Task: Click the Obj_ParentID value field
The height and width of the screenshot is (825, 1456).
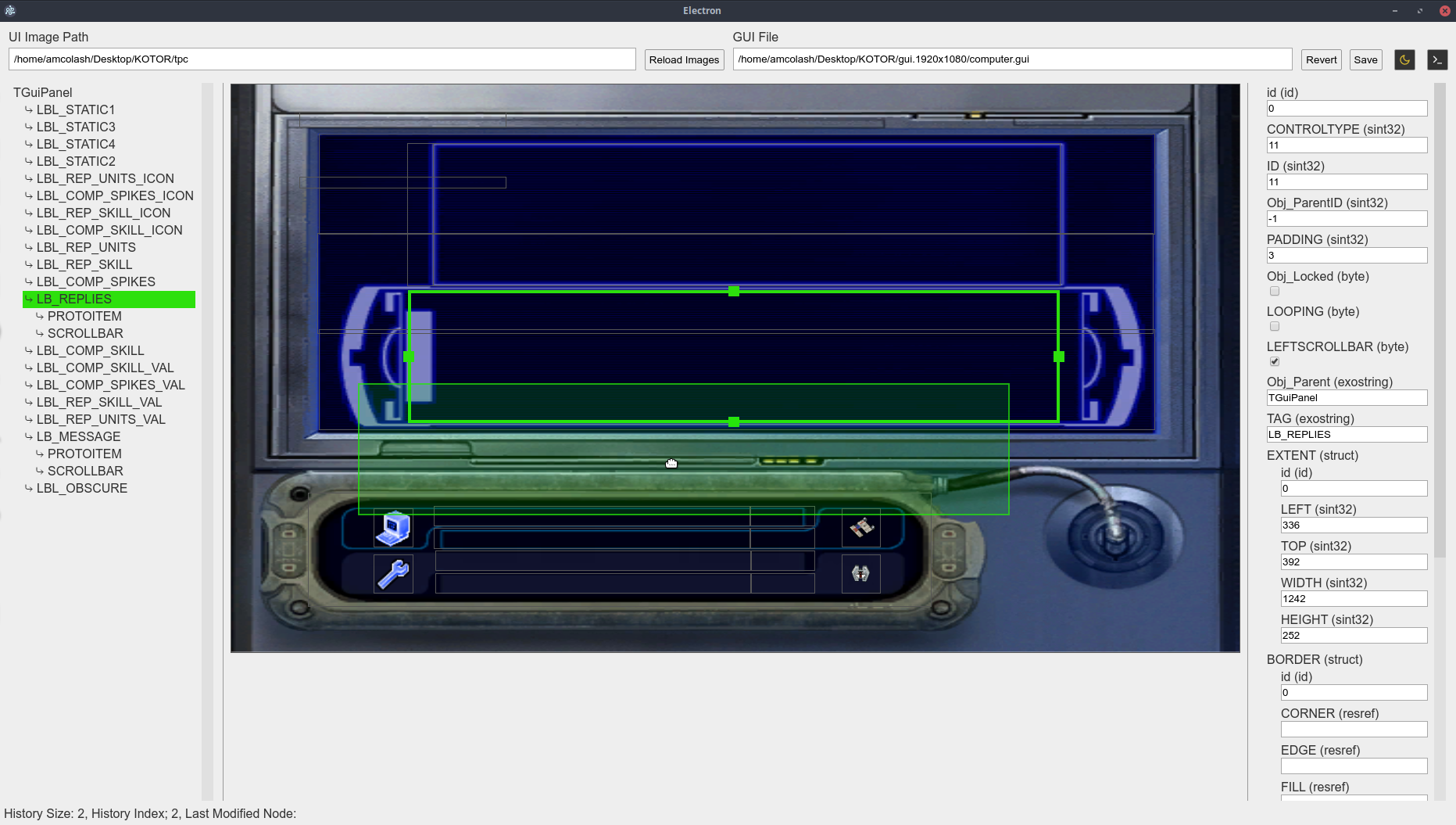Action: point(1347,219)
